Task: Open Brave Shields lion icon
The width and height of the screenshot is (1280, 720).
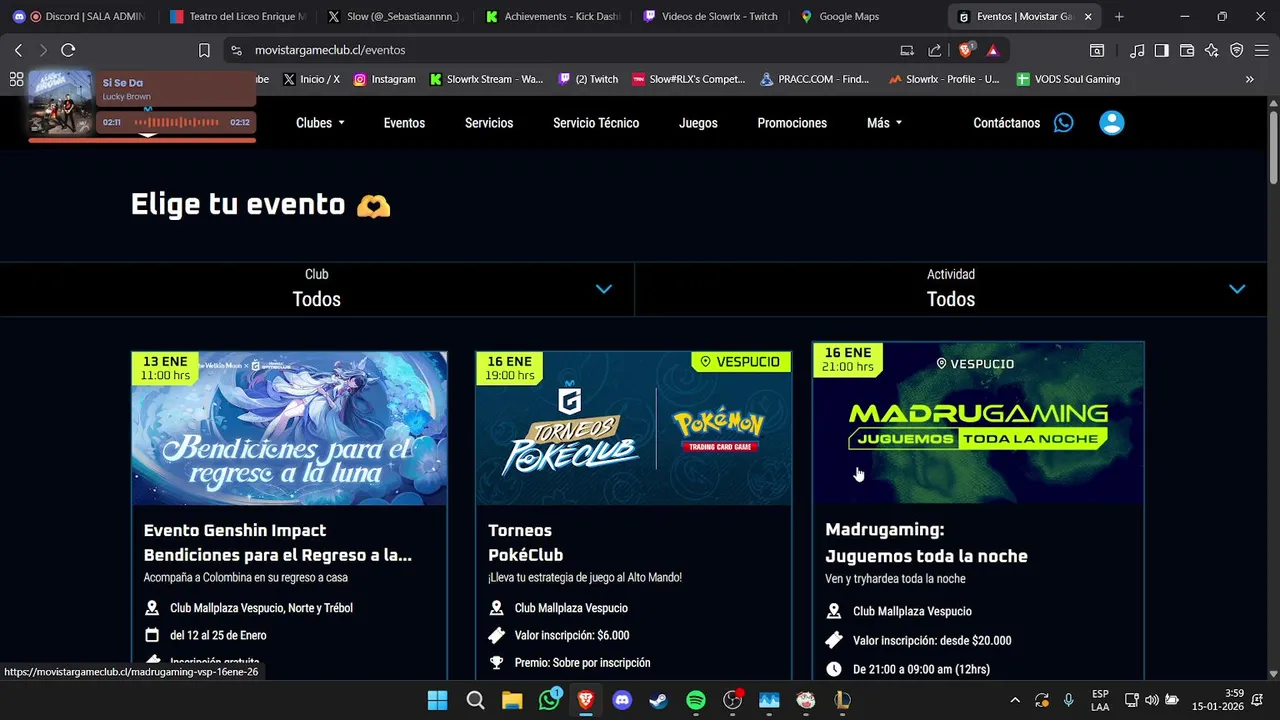Action: coord(966,50)
